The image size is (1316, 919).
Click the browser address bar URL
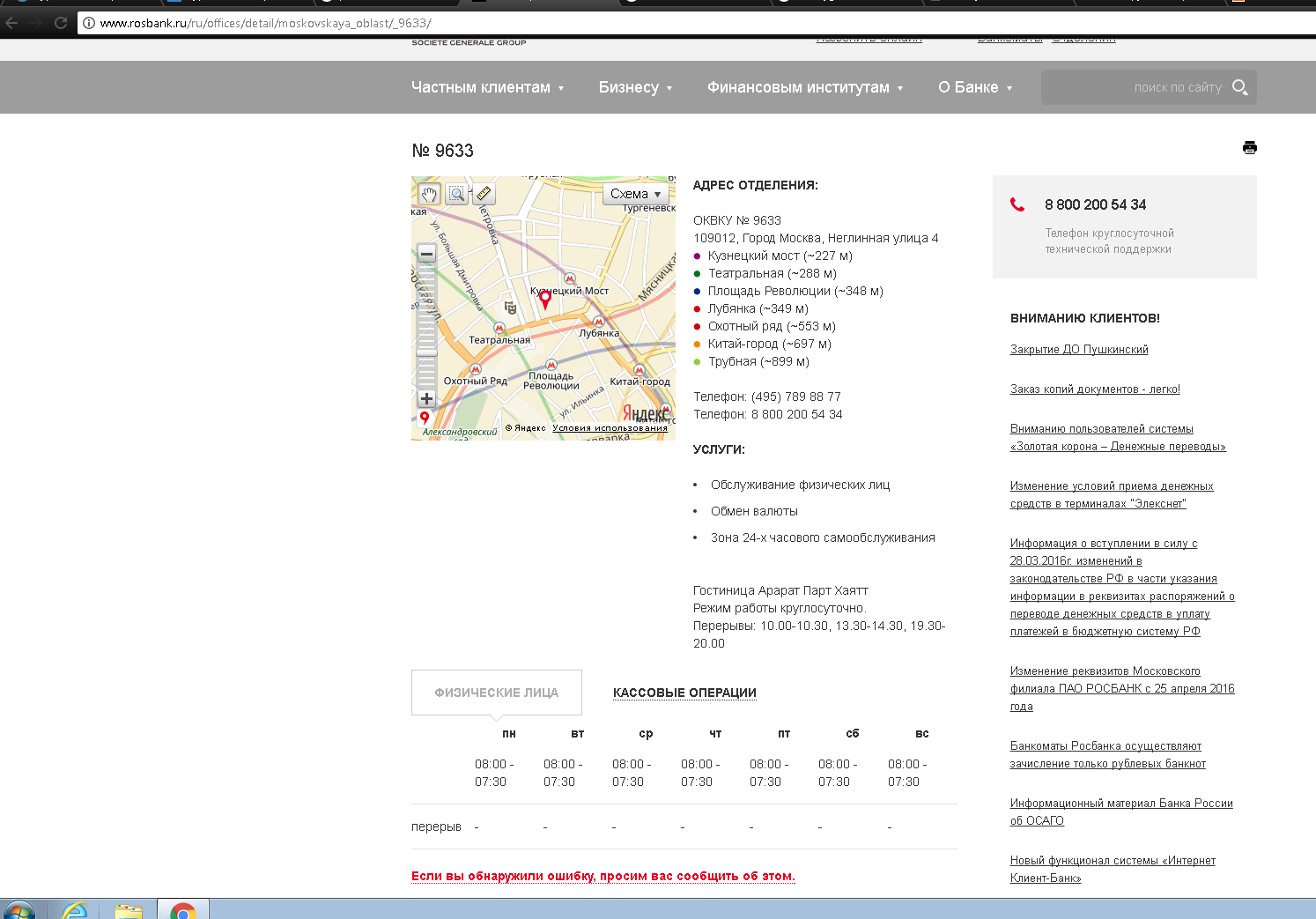point(265,23)
